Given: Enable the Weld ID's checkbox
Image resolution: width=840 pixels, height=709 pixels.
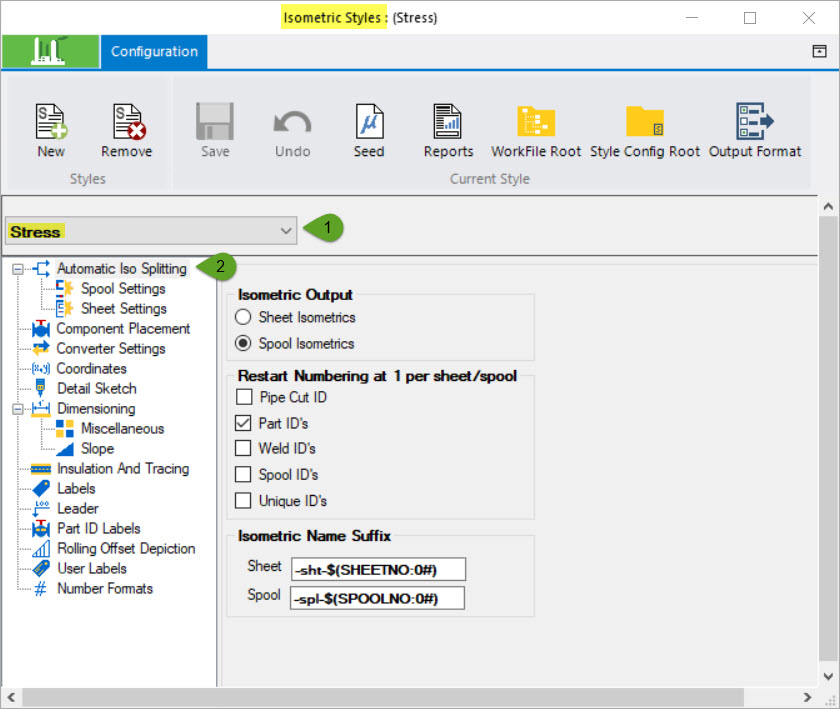Looking at the screenshot, I should coord(242,447).
